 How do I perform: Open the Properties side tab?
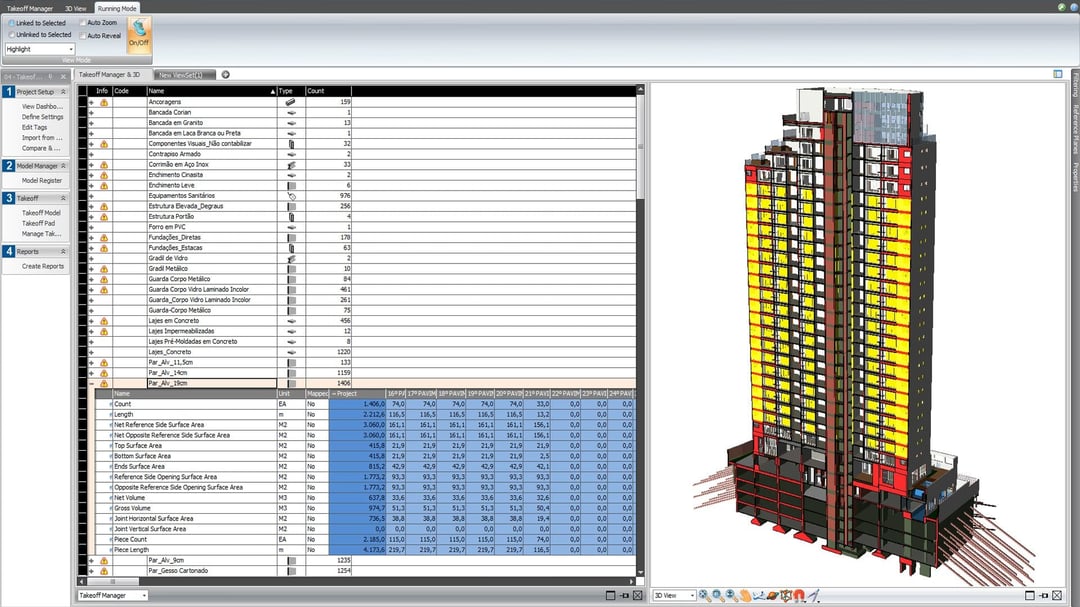pyautogui.click(x=1074, y=177)
